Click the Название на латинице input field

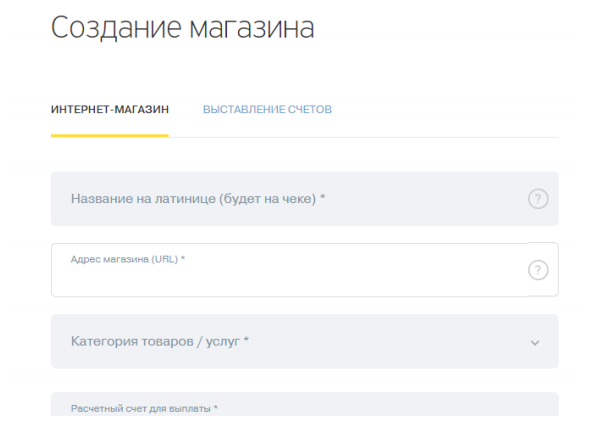(x=304, y=199)
